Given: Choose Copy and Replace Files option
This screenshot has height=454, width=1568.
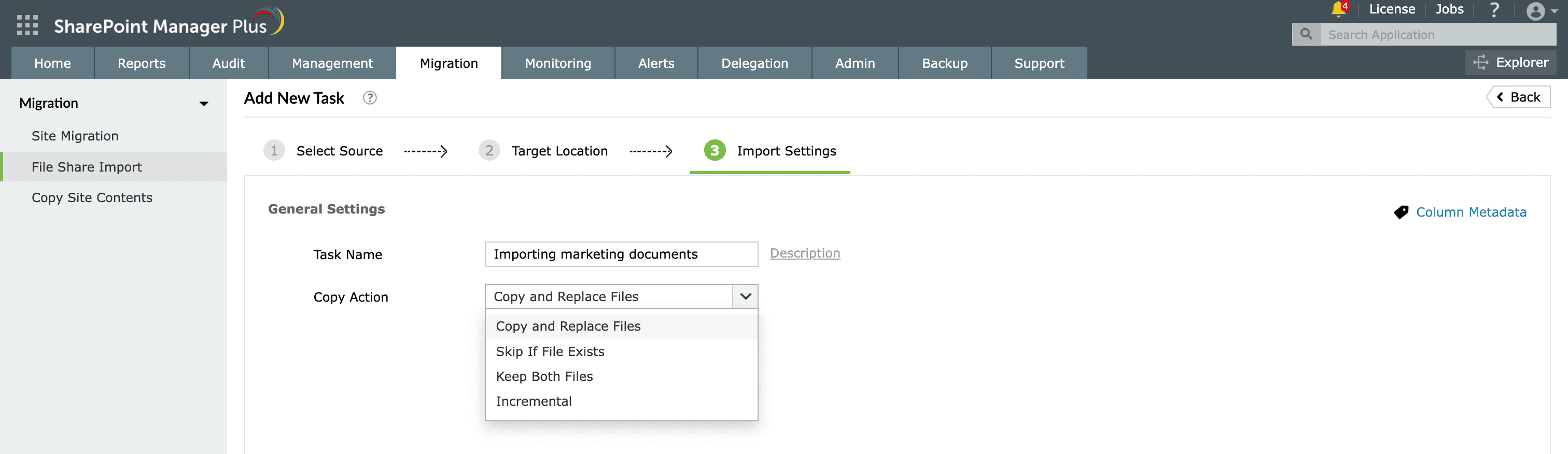Looking at the screenshot, I should [x=621, y=326].
